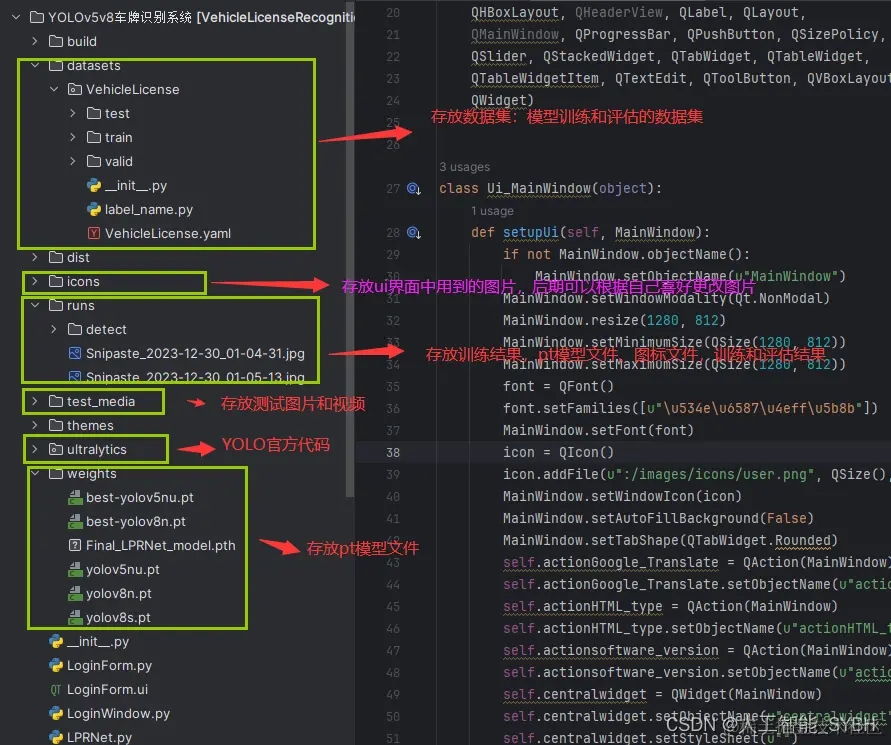Screen dimensions: 891x745
Task: Expand the valid folder chevron
Action: (x=73, y=161)
